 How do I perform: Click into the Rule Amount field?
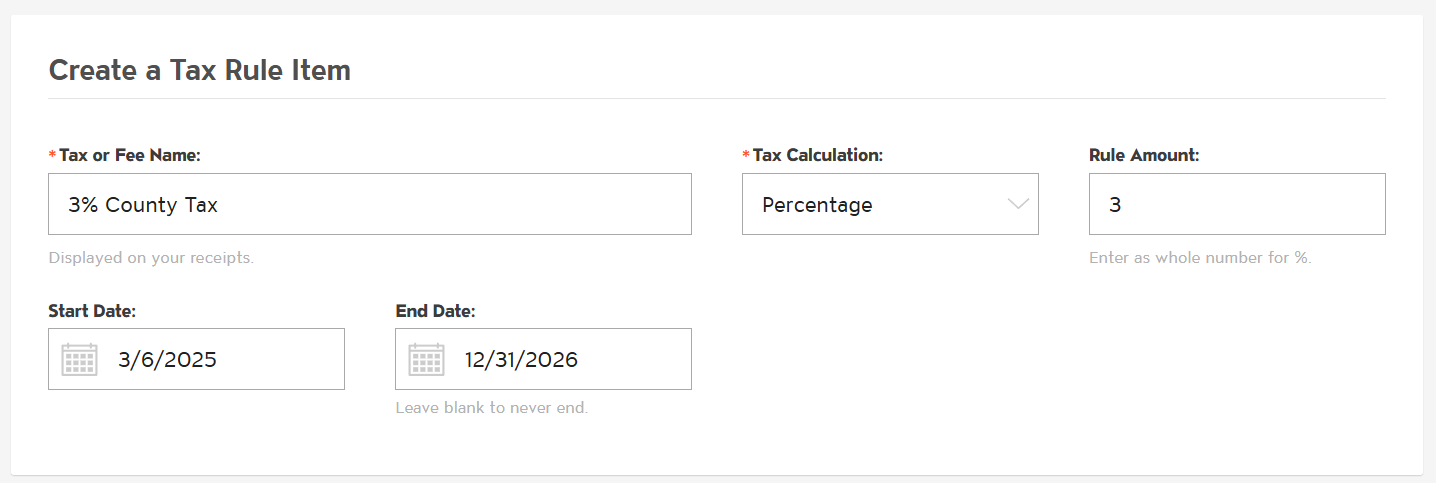pos(1237,204)
